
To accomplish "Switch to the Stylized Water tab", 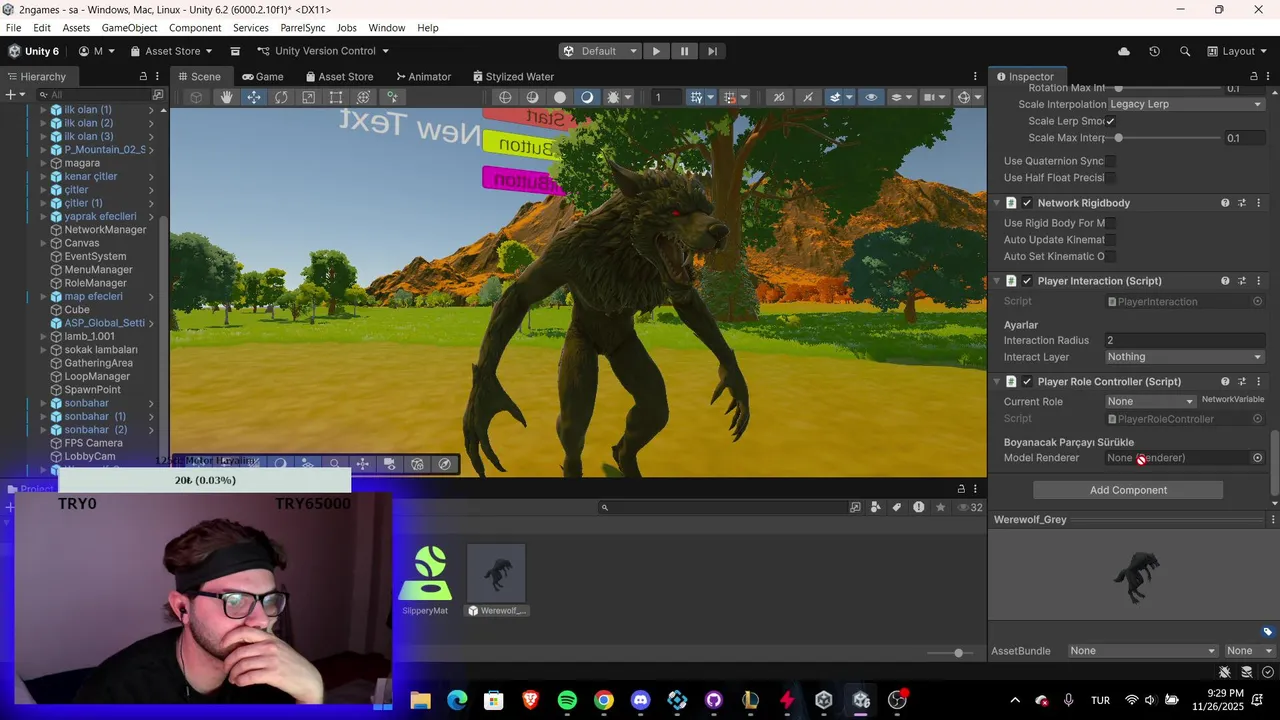I will (x=513, y=76).
